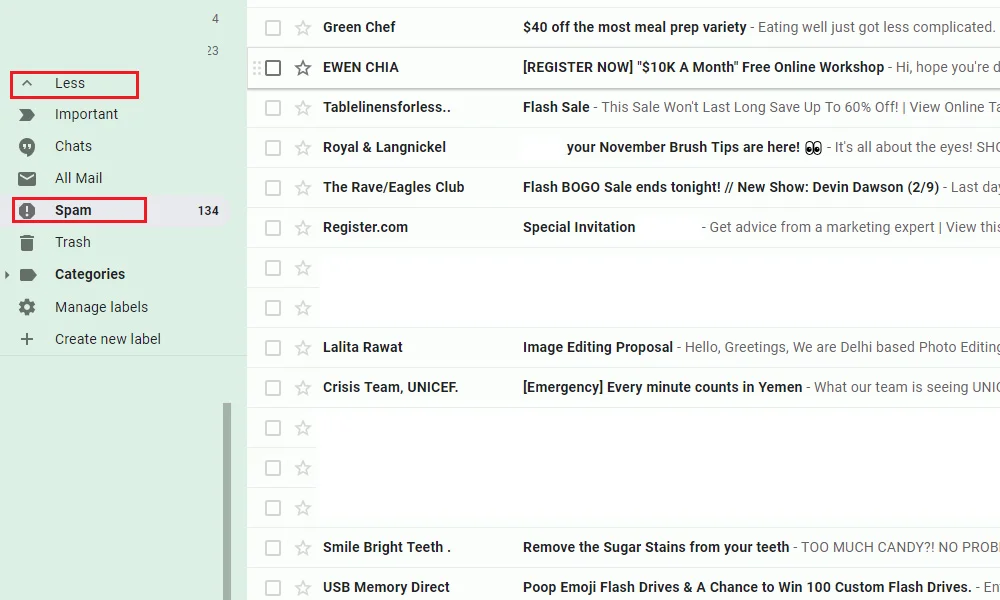
Task: Open the Flash BOGO Sale email
Action: pos(731,187)
